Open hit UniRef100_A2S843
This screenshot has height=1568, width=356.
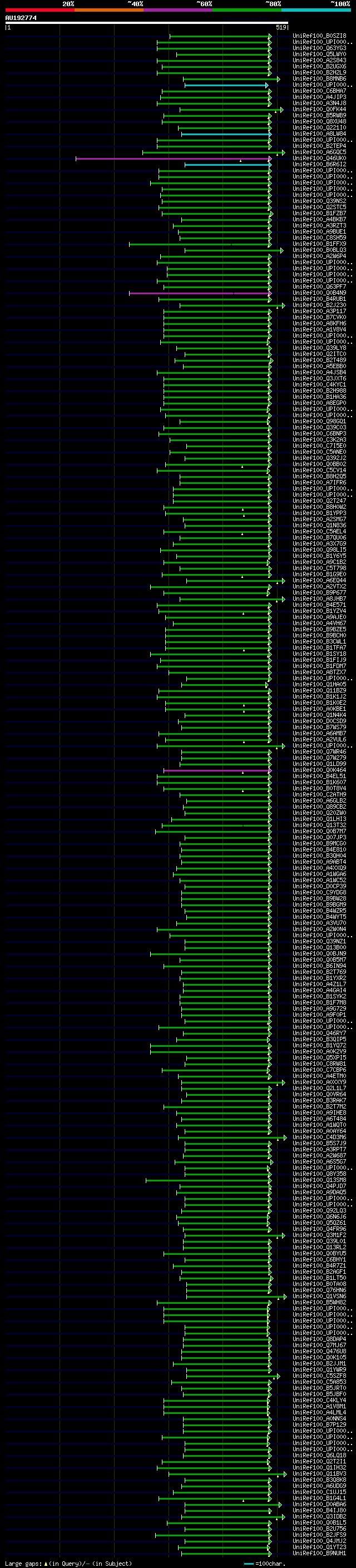click(x=319, y=60)
